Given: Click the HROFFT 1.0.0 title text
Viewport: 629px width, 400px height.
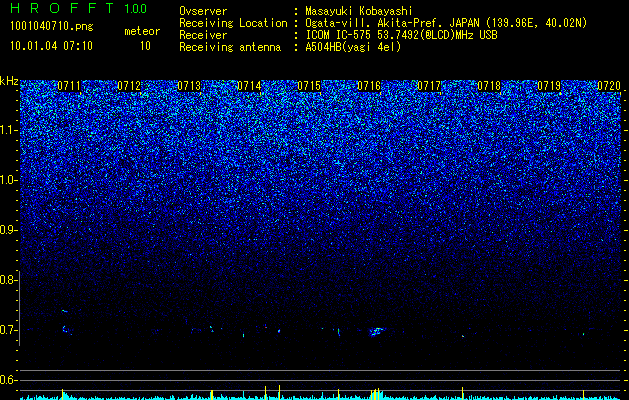Looking at the screenshot, I should 78,8.
